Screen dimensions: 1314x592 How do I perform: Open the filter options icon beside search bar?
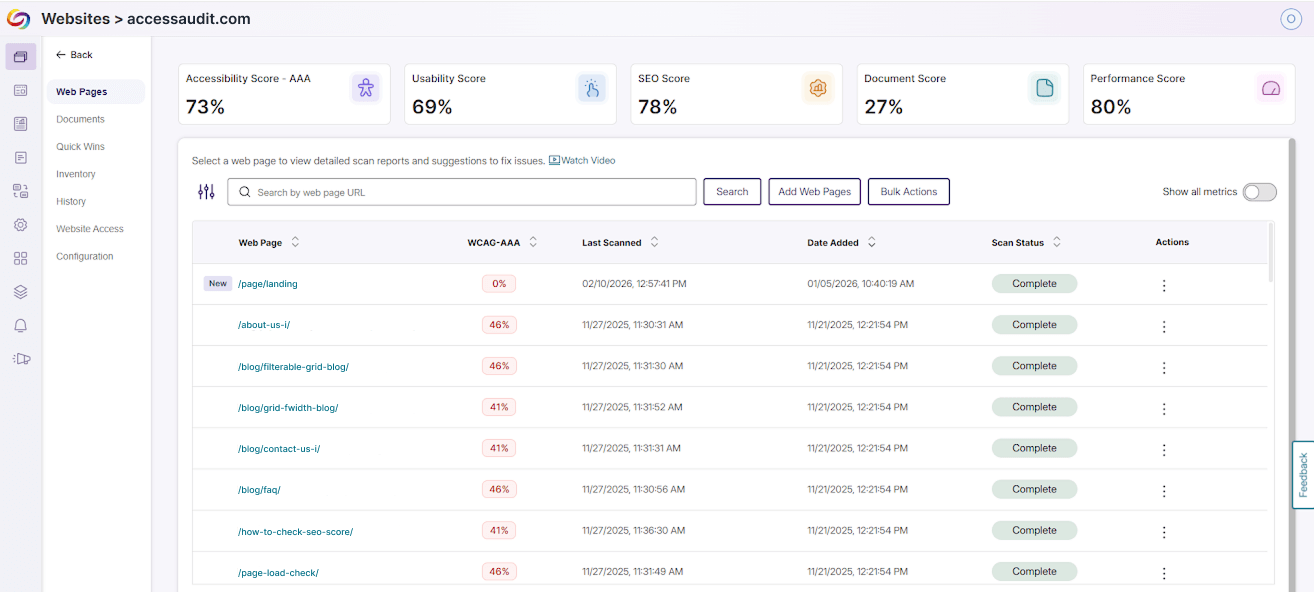[207, 191]
